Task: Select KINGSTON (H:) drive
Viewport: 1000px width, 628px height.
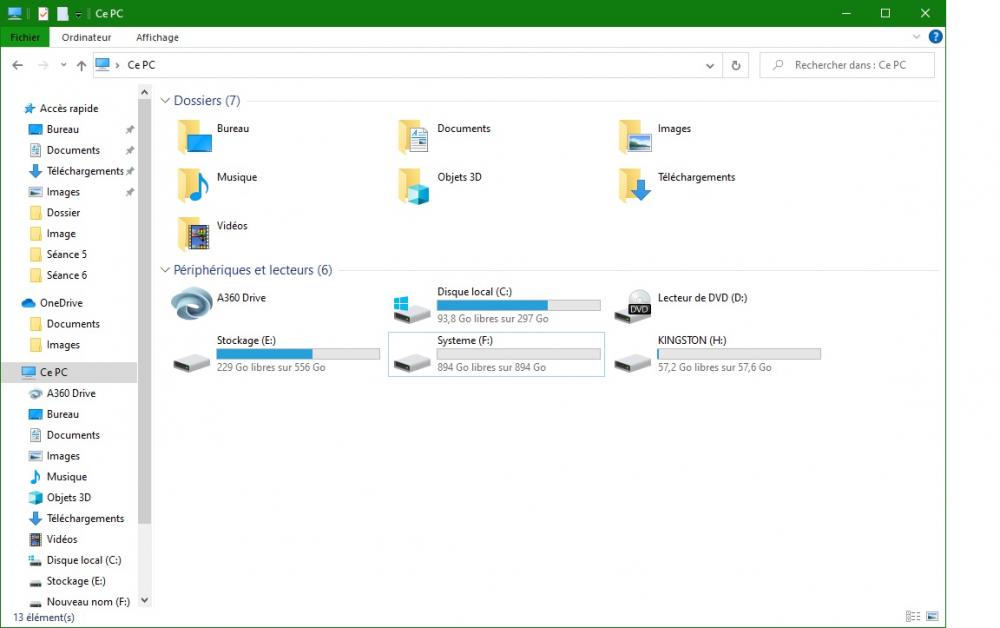Action: click(717, 354)
